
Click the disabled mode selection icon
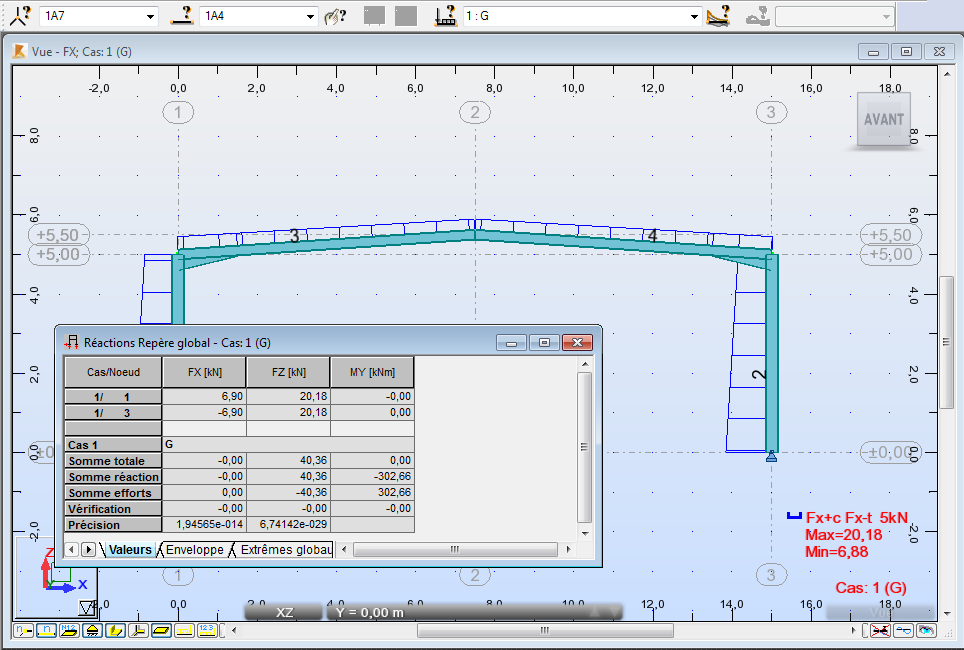click(757, 15)
